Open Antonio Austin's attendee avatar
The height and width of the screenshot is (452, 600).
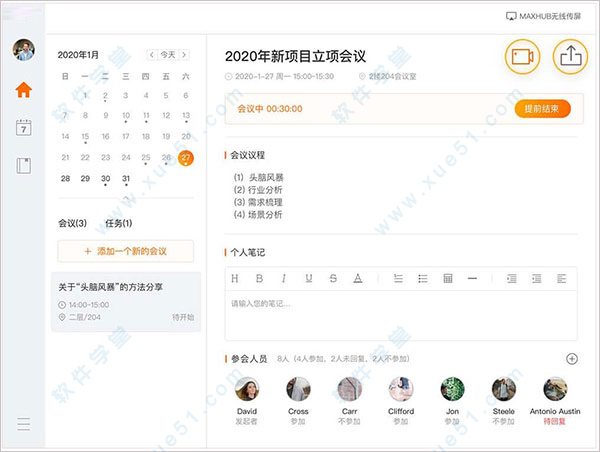(555, 389)
